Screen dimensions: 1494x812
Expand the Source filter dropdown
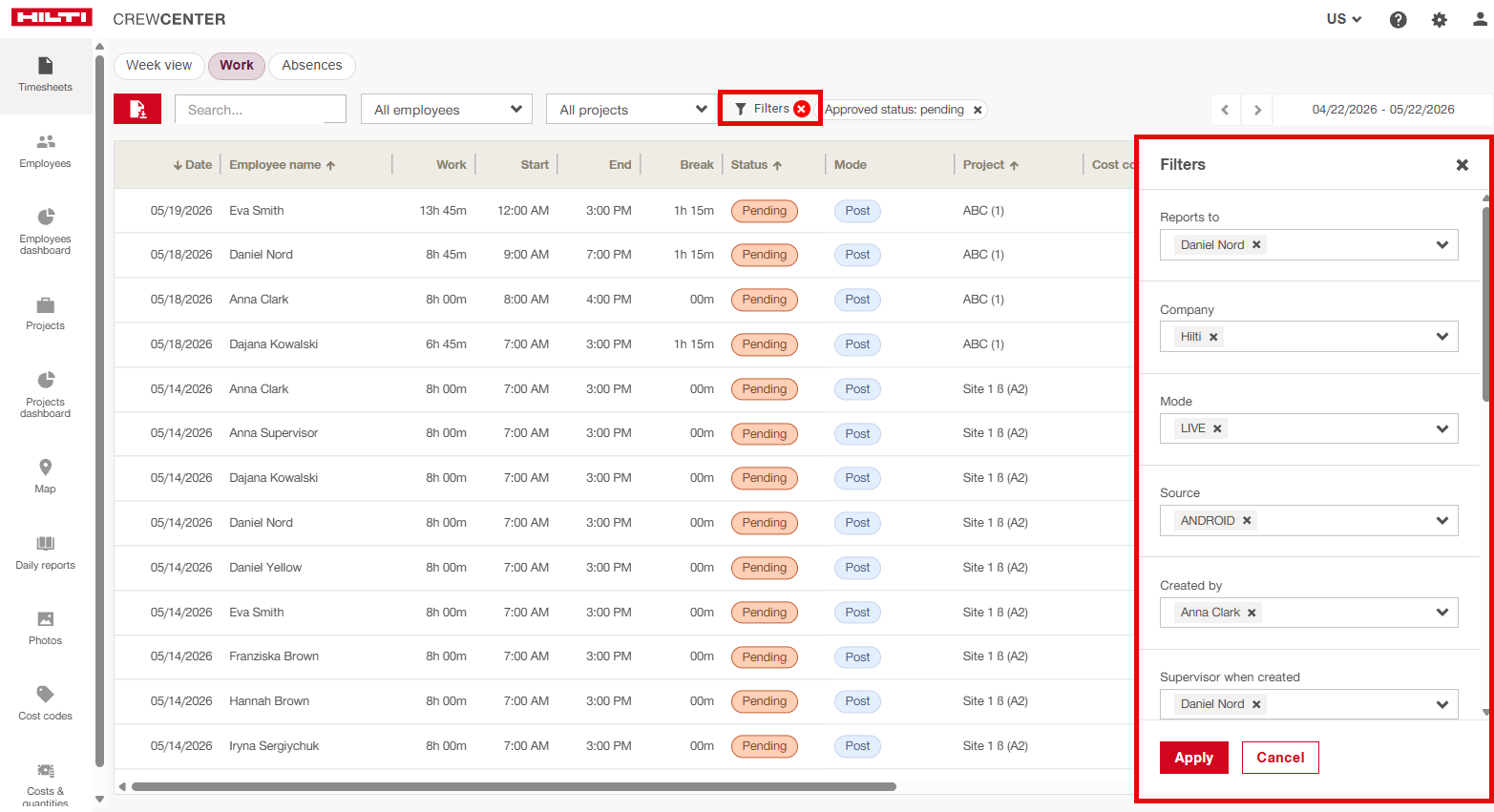click(x=1441, y=521)
